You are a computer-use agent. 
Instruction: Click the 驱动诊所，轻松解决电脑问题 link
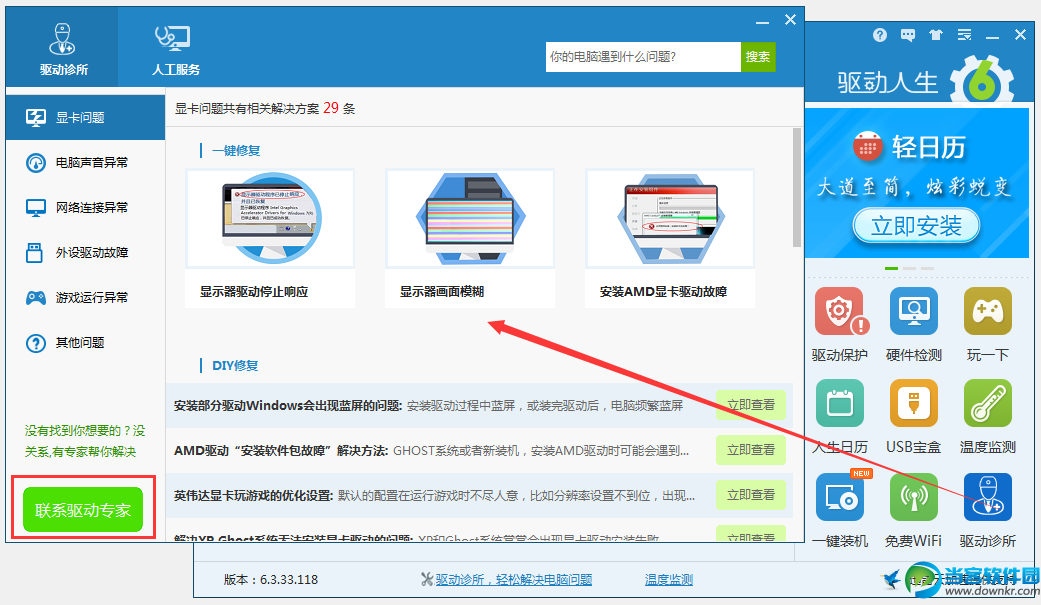pyautogui.click(x=514, y=580)
